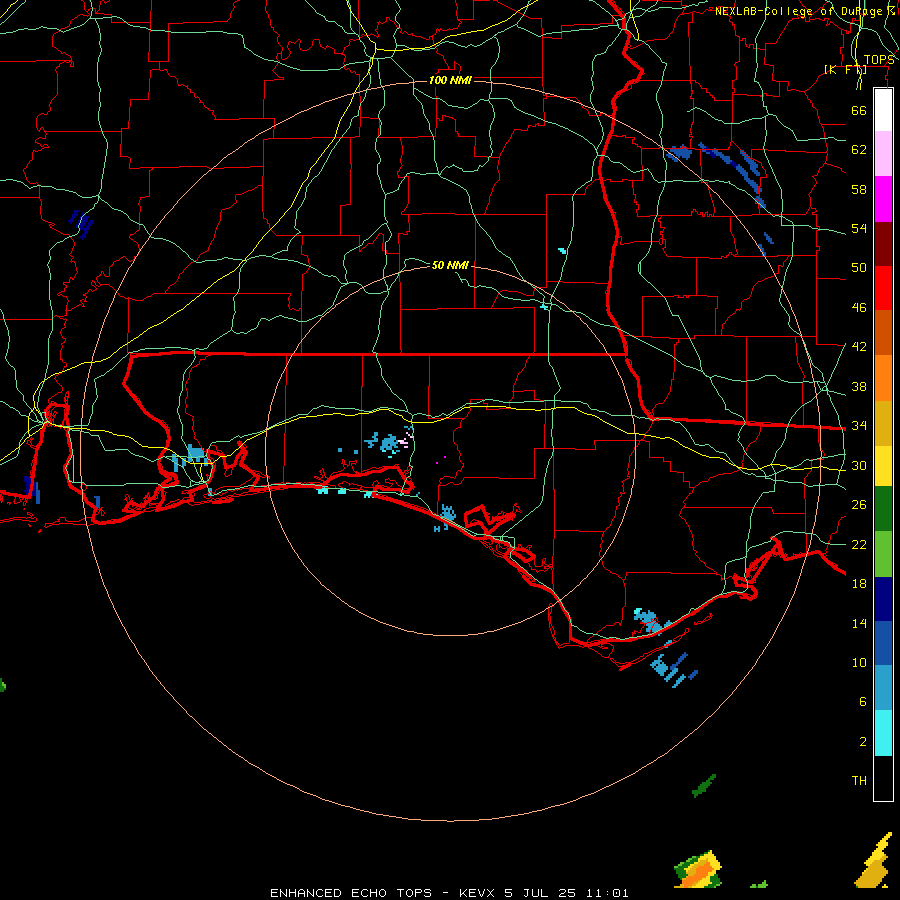This screenshot has height=900, width=900.
Task: Click the legend value "26"
Action: tap(859, 505)
